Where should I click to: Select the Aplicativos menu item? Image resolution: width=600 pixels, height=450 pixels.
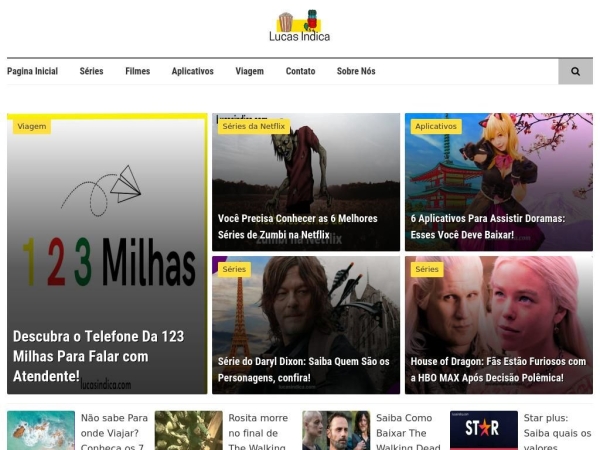(192, 71)
